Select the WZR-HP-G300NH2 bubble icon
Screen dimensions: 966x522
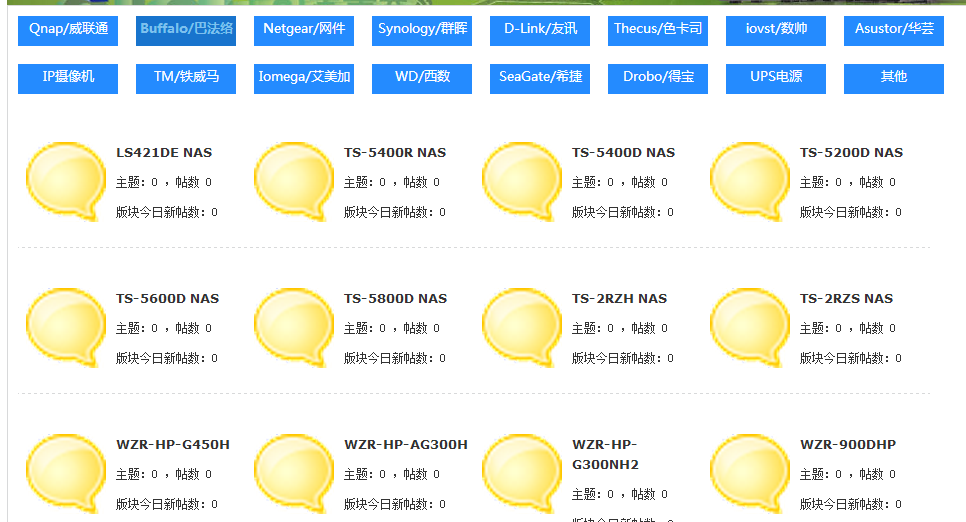coord(522,473)
